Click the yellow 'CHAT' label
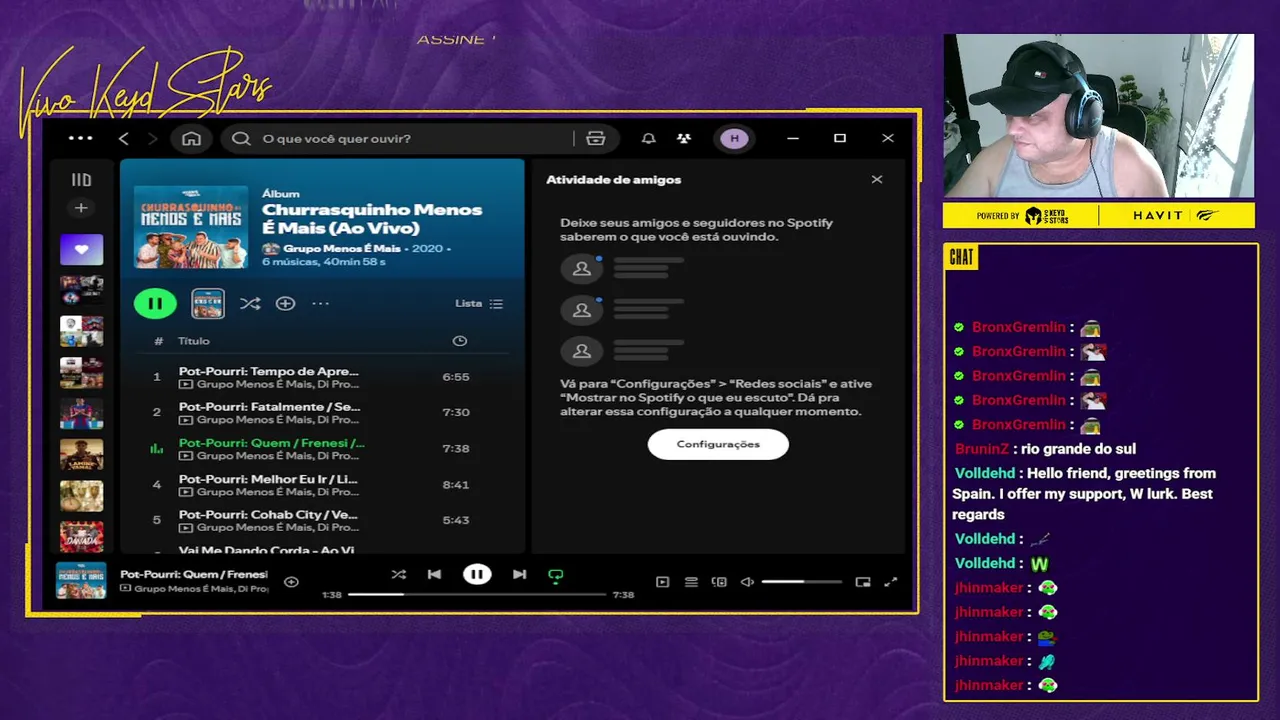The image size is (1280, 720). click(961, 257)
